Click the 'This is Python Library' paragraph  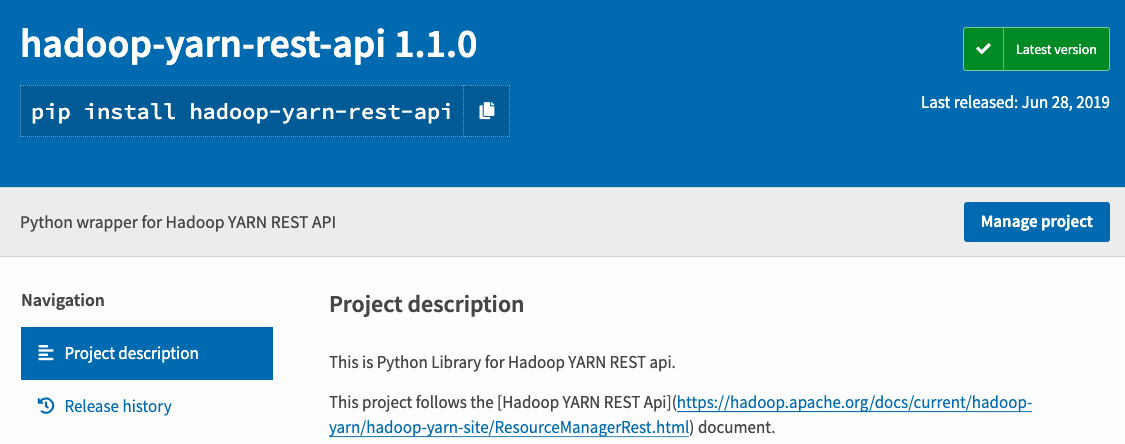point(502,362)
